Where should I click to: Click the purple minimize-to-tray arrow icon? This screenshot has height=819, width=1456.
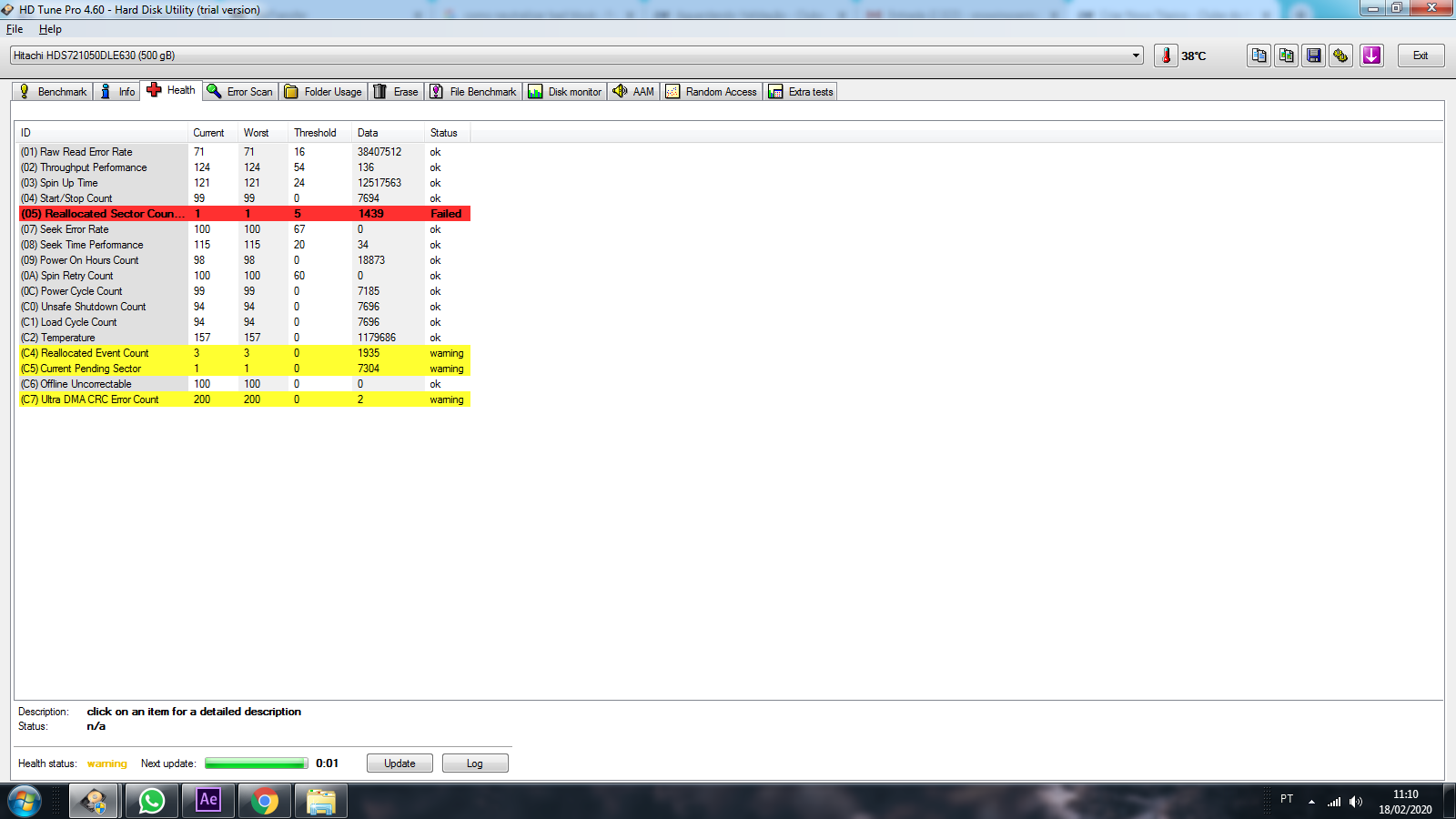(1372, 56)
